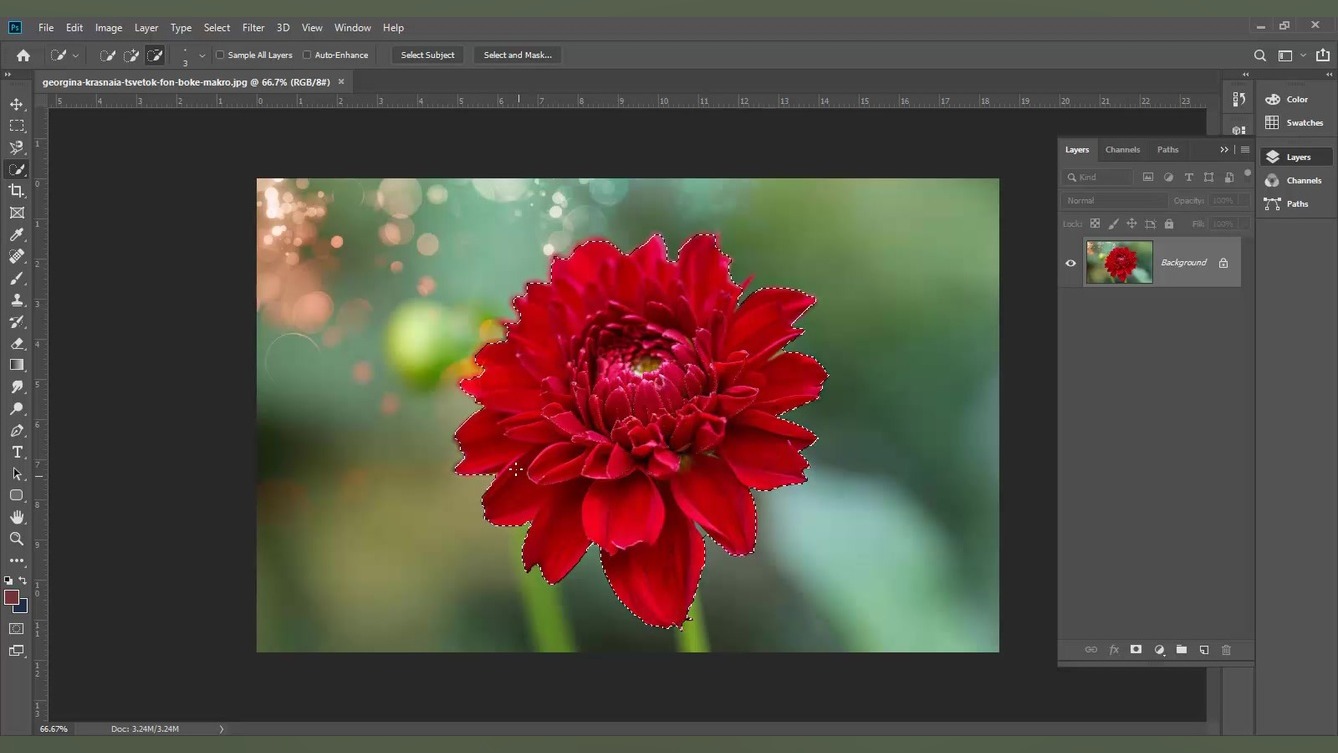Image resolution: width=1338 pixels, height=753 pixels.
Task: Click the foreground color swatch
Action: 11,597
